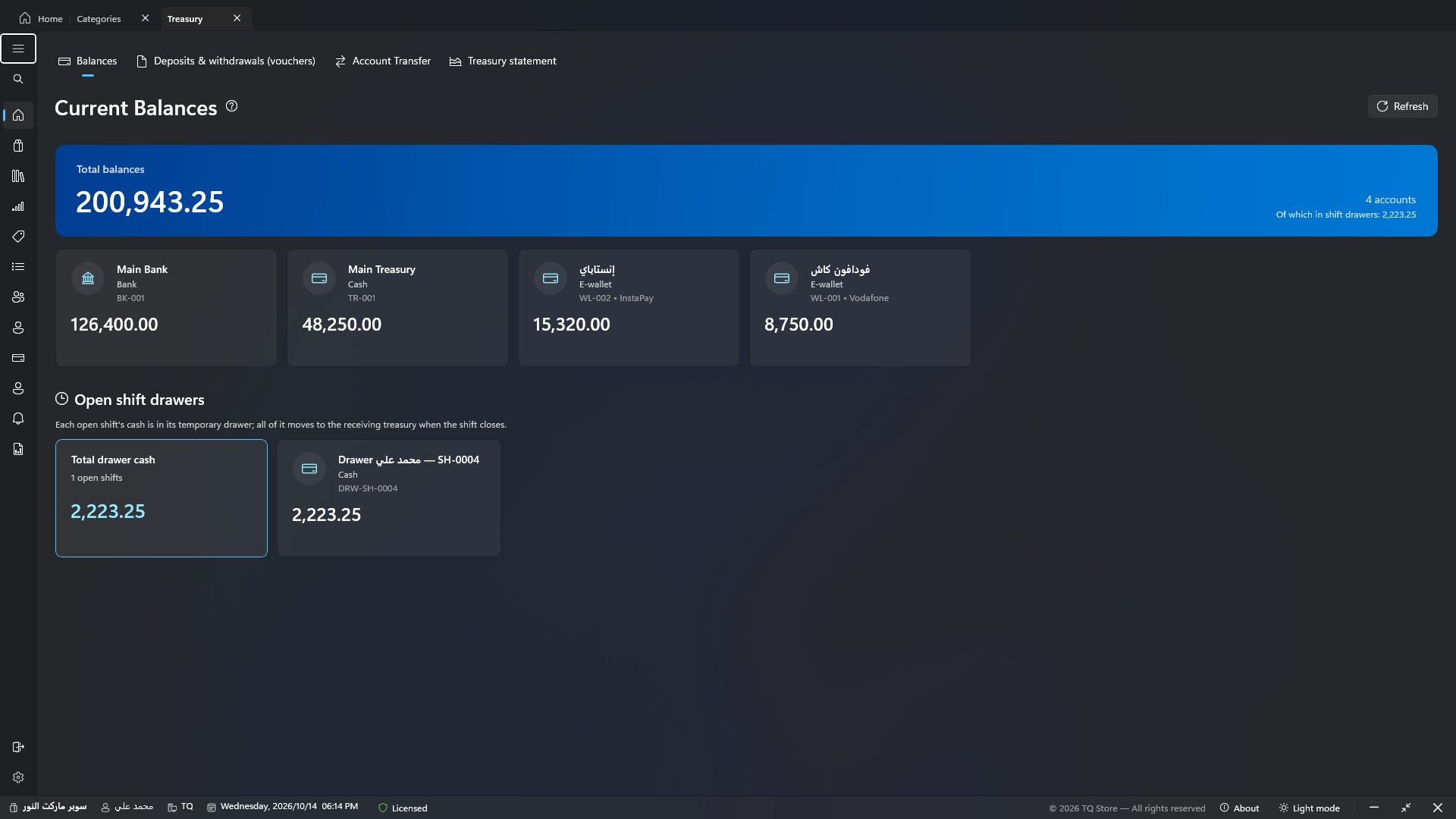Refresh the current balances
This screenshot has width=1456, height=819.
[x=1402, y=106]
